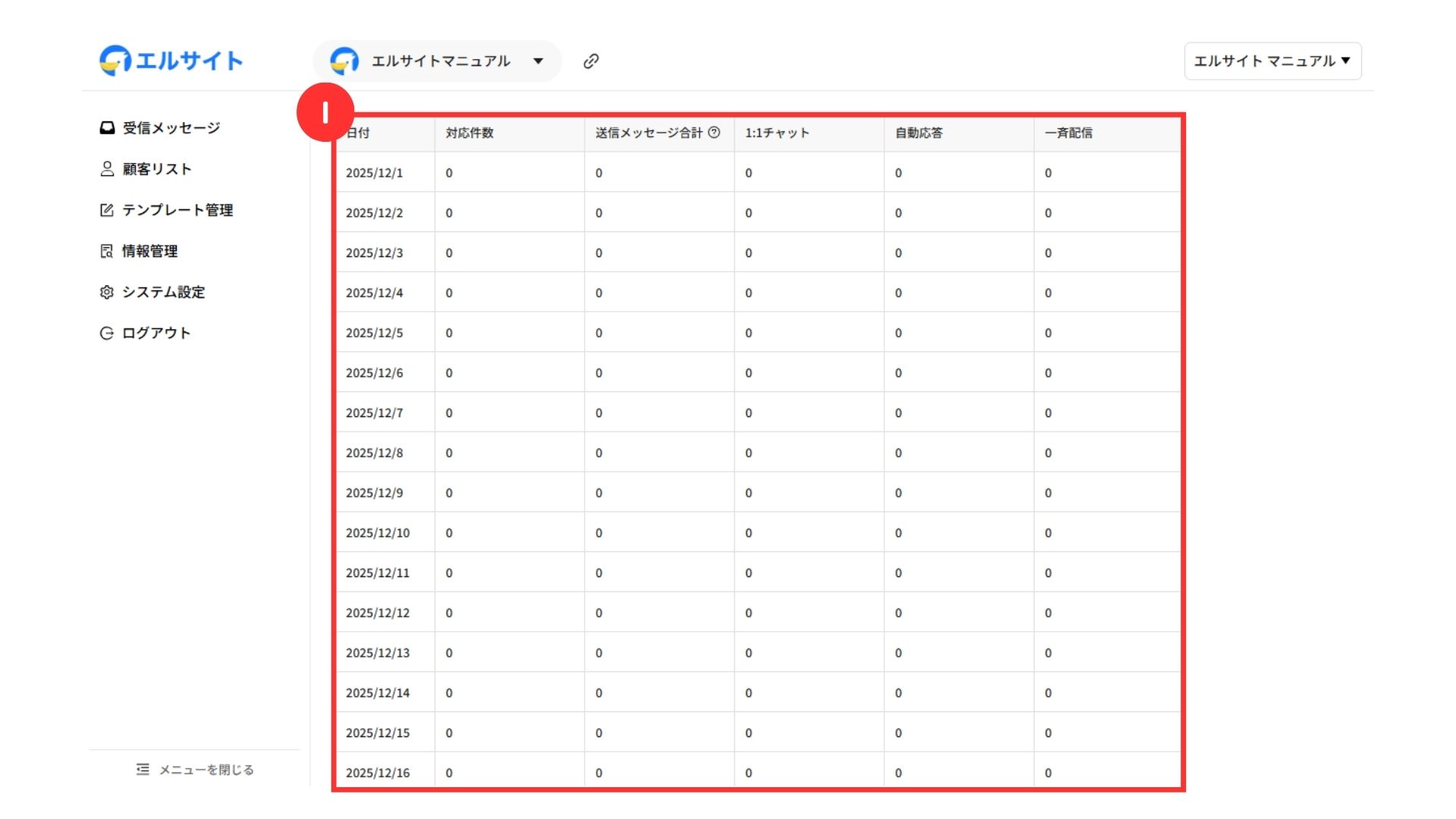Click the menu collapse icon at sidebar bottom
This screenshot has height=819, width=1456.
pyautogui.click(x=143, y=770)
